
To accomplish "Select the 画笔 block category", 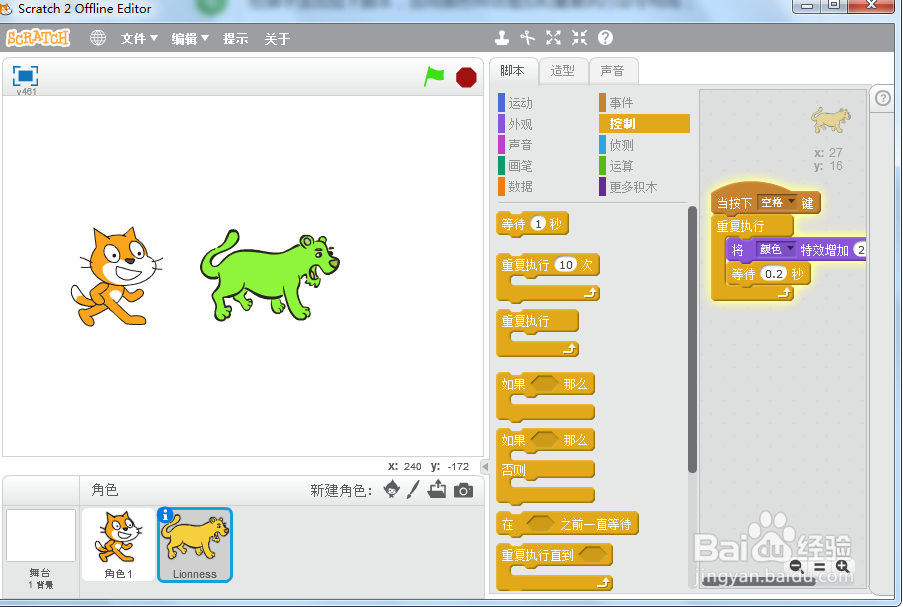I will click(x=520, y=166).
